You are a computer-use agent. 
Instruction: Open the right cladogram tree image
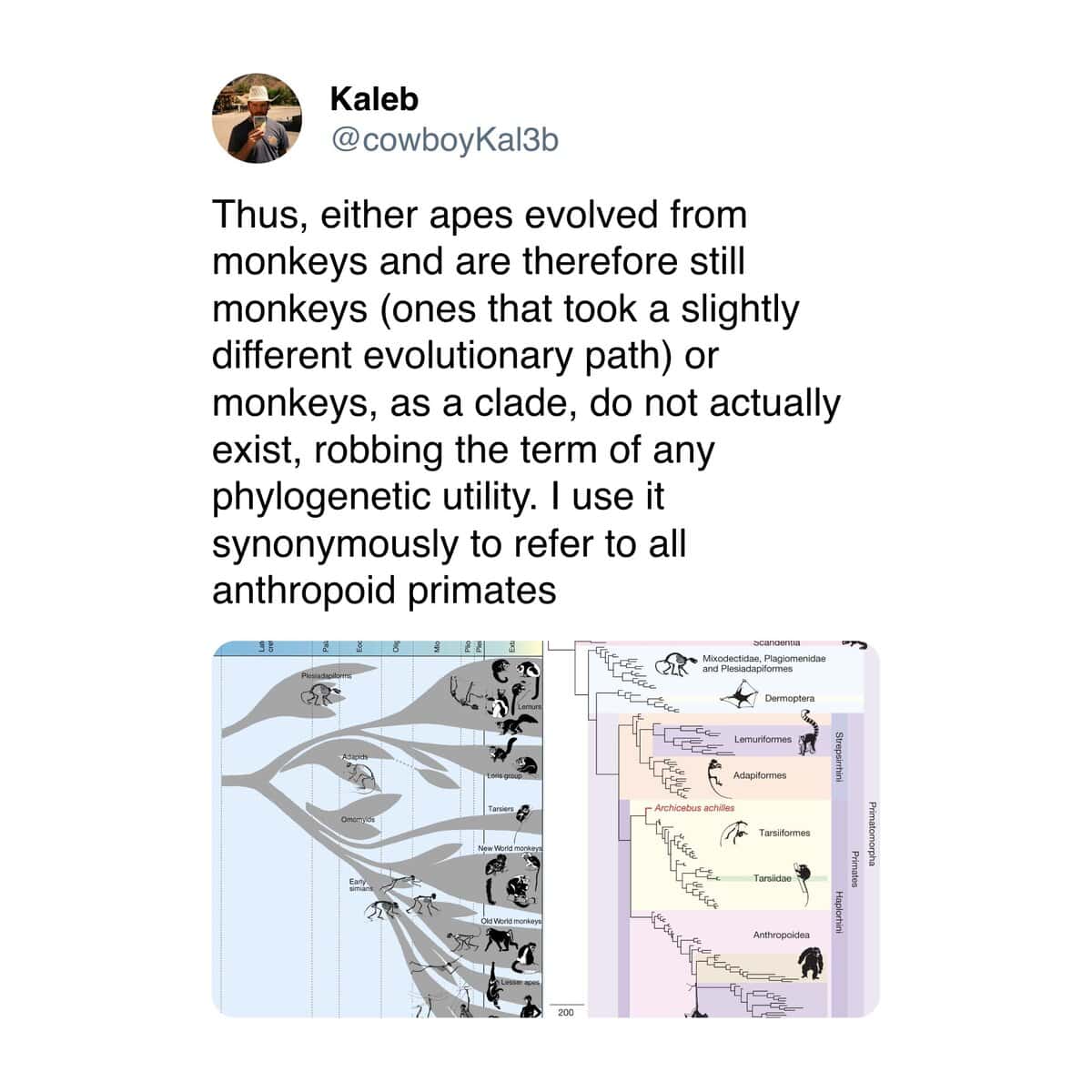point(713,829)
